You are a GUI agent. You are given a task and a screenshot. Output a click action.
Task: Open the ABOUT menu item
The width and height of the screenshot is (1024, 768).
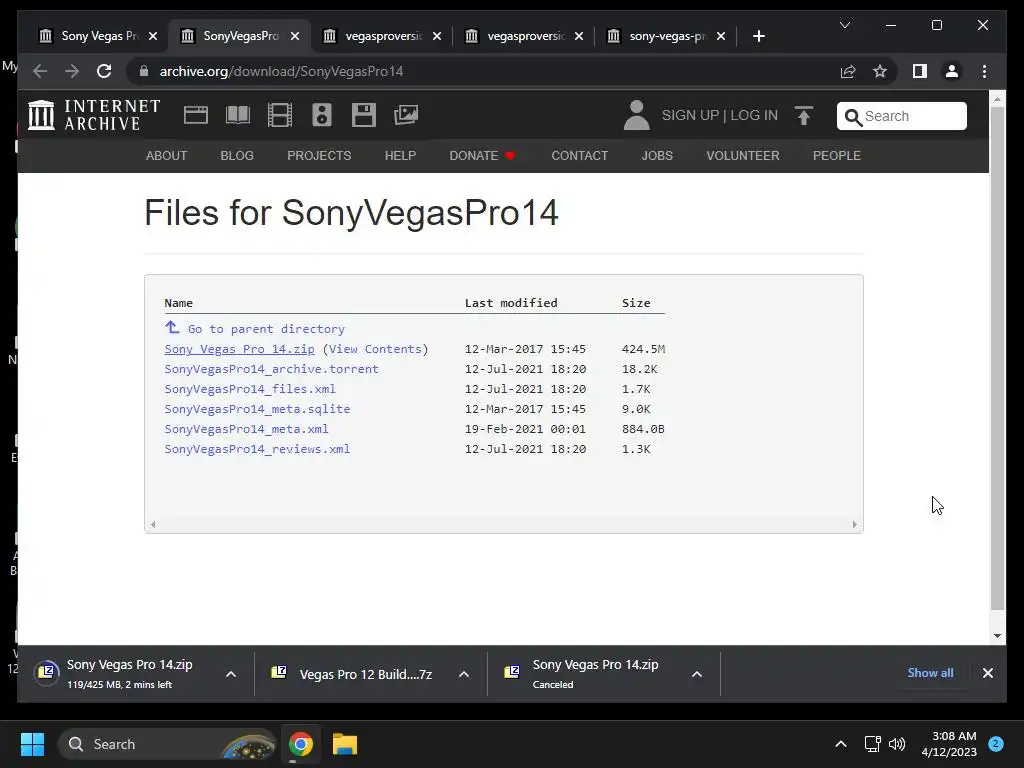click(167, 155)
